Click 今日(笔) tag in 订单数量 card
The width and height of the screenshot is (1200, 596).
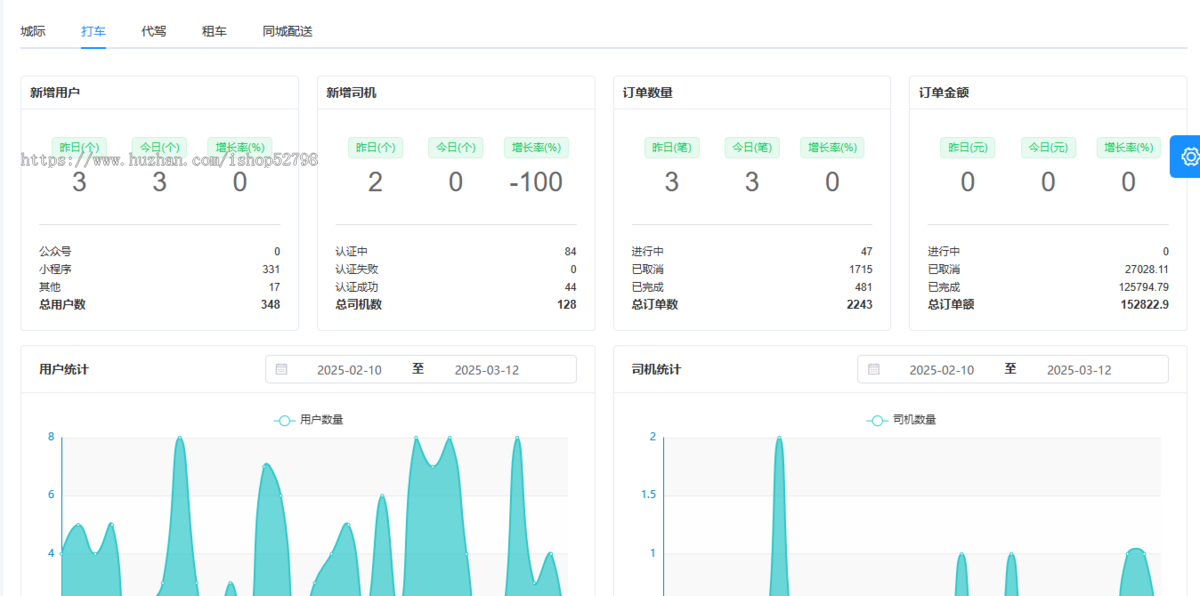point(752,148)
